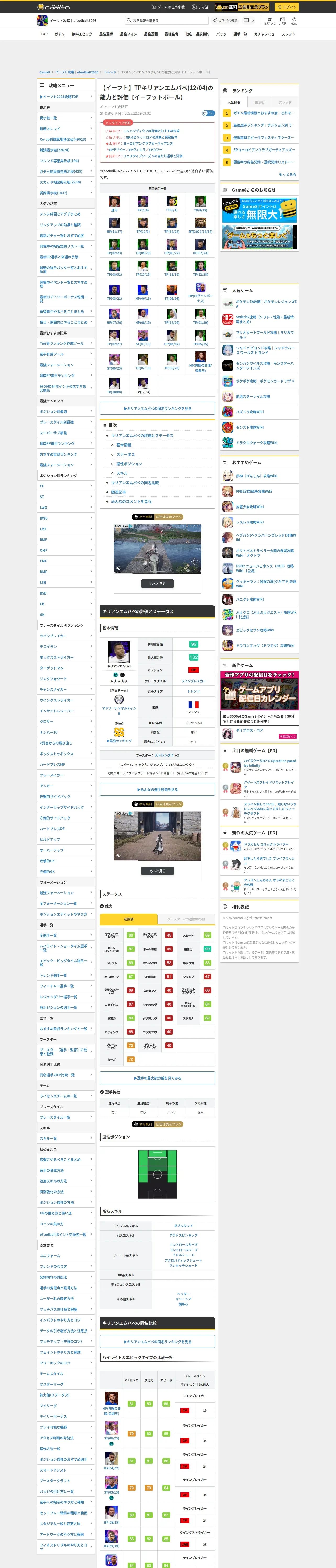Expand イーフト2026攻略TOP sidebar item

(x=66, y=97)
